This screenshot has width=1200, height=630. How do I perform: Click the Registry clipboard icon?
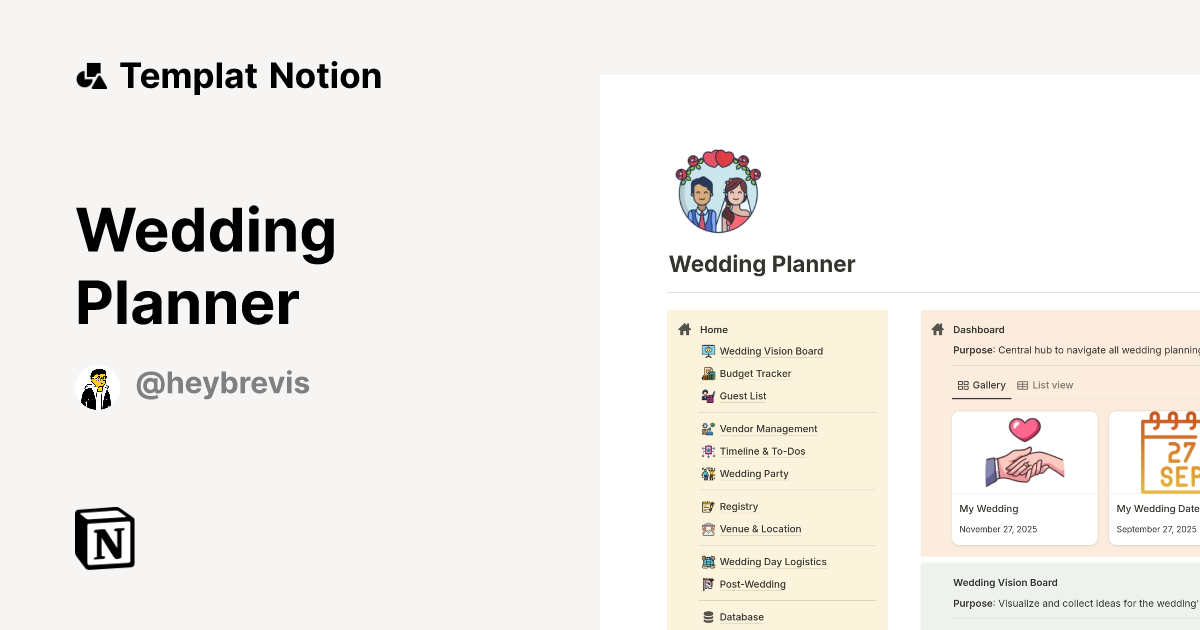coord(709,506)
